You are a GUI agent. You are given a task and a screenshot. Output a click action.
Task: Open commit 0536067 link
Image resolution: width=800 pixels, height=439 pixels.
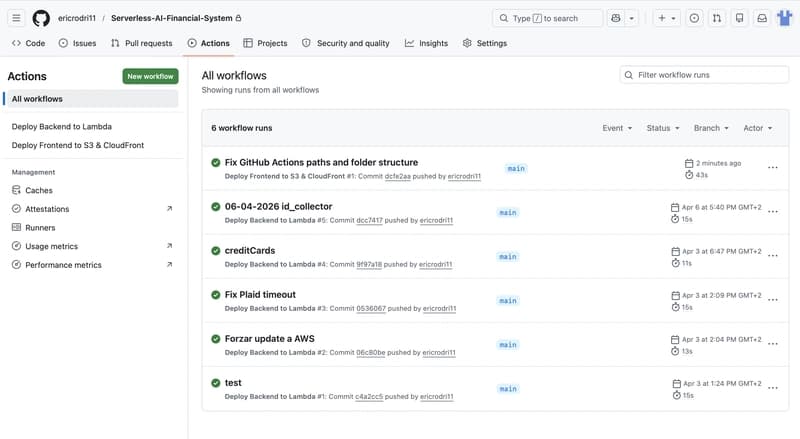[371, 308]
